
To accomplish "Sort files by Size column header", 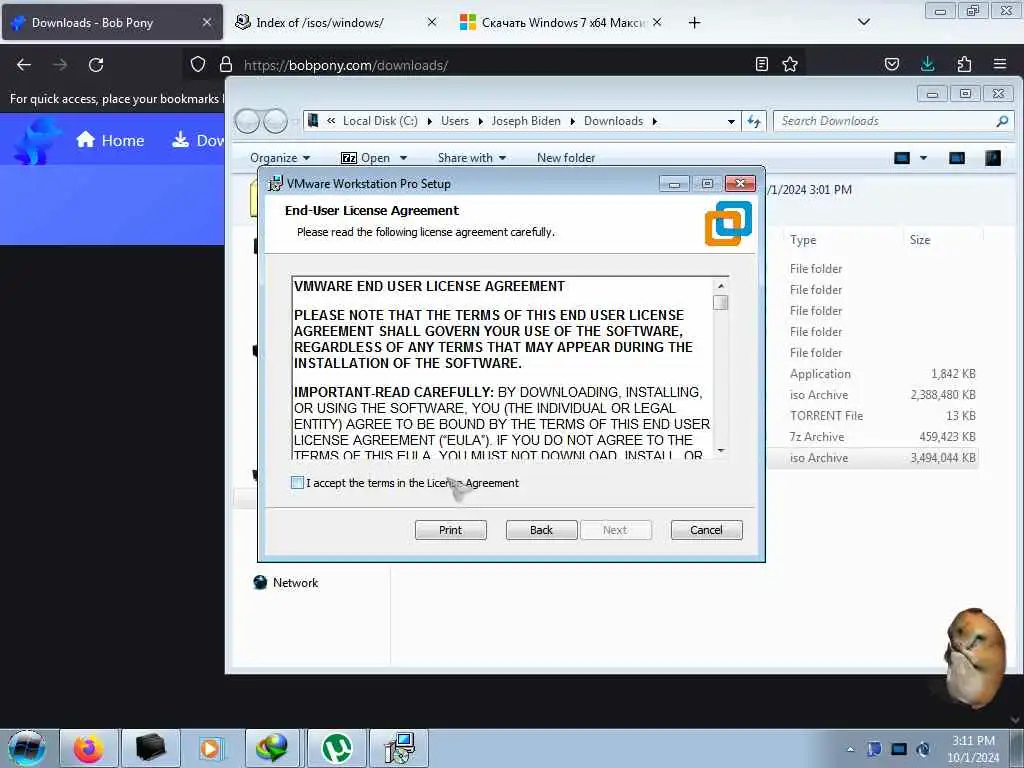I will pyautogui.click(x=920, y=240).
